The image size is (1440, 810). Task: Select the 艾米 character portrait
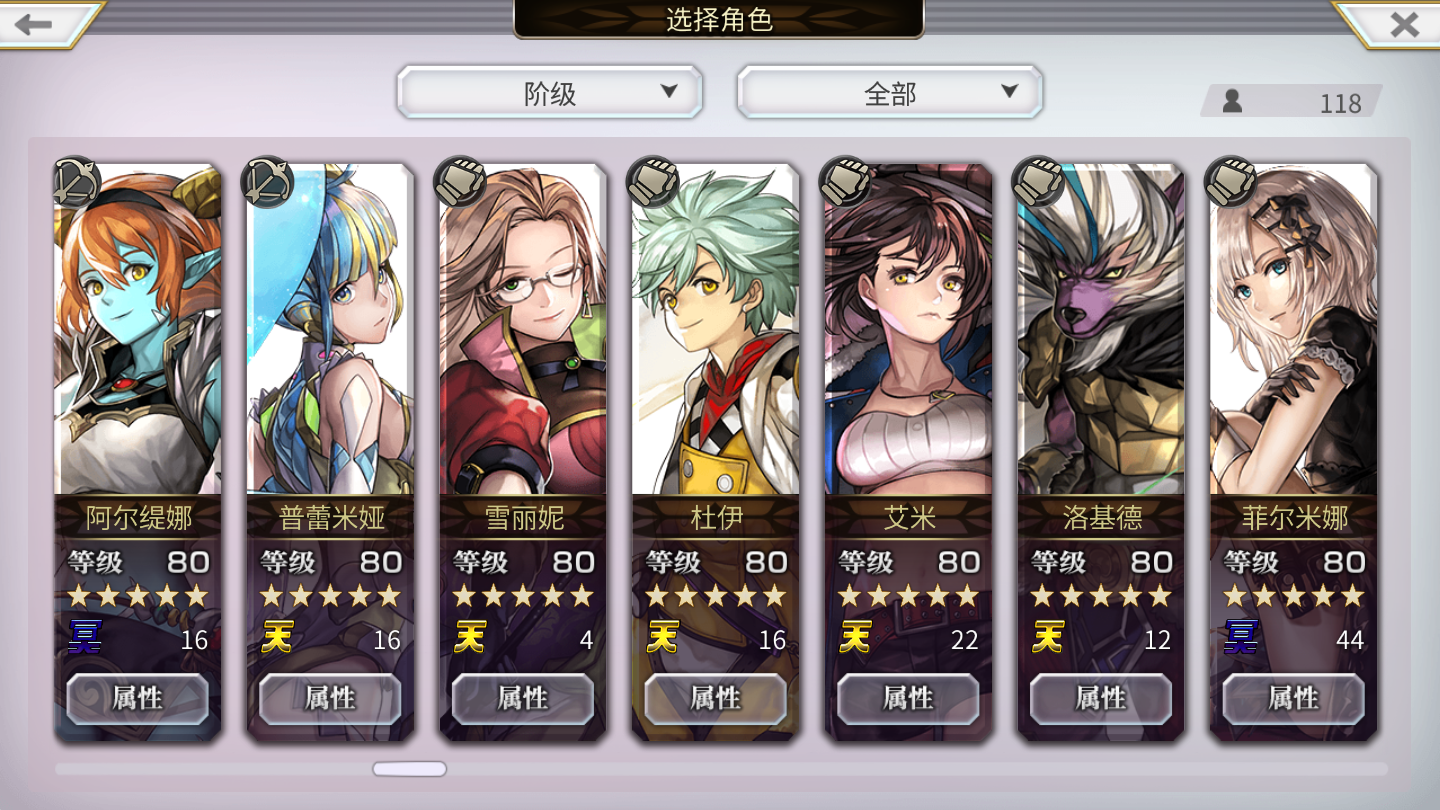coord(909,330)
